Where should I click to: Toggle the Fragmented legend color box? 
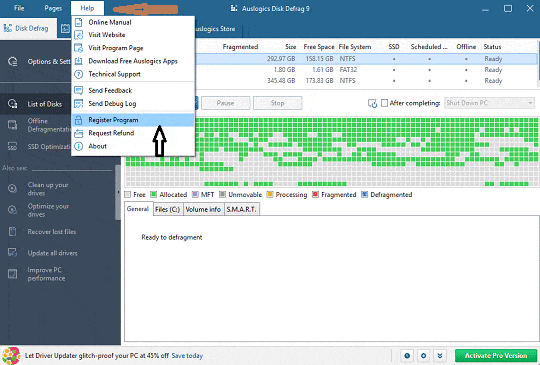click(x=315, y=195)
